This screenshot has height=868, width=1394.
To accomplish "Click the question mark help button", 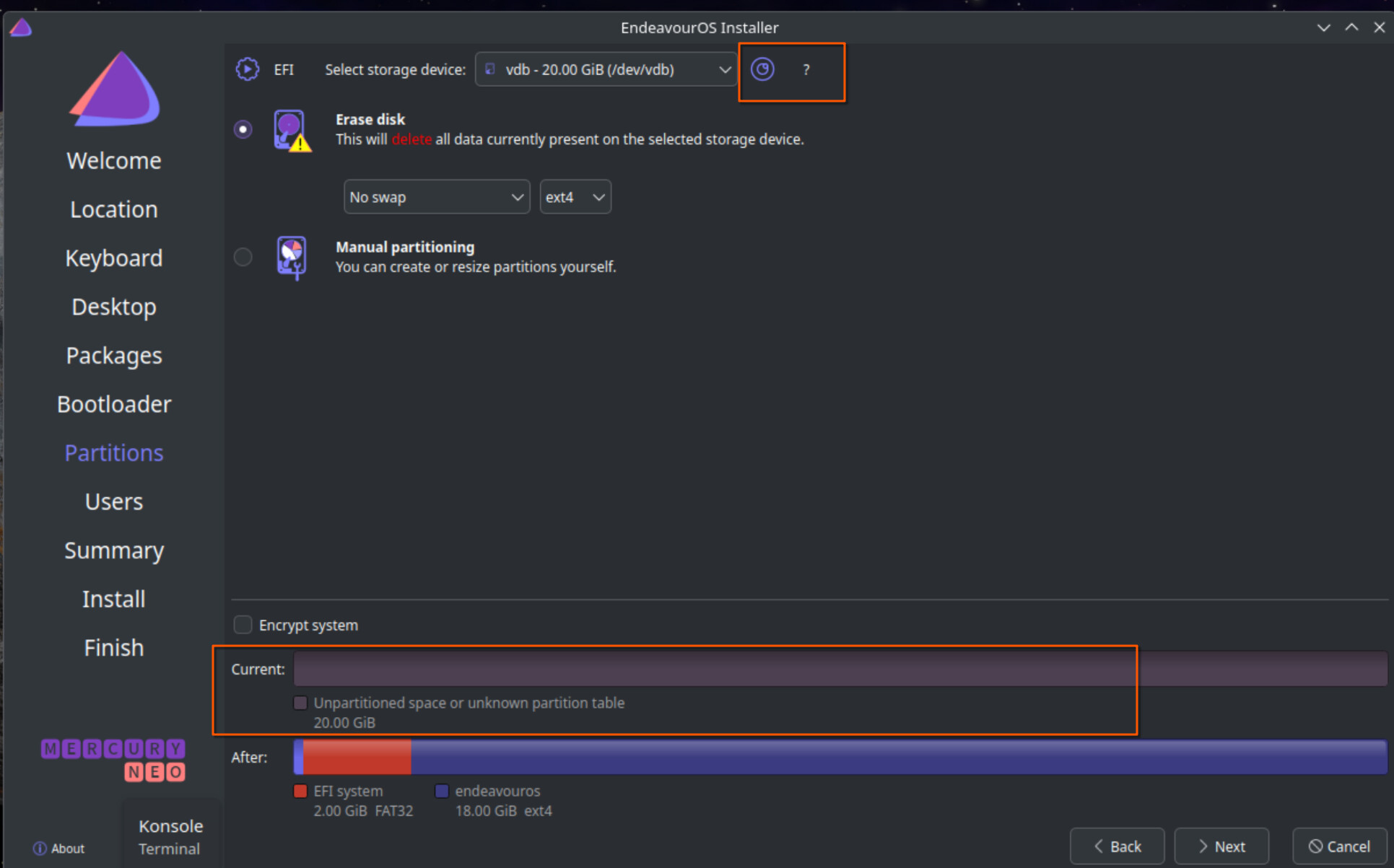I will pos(806,70).
